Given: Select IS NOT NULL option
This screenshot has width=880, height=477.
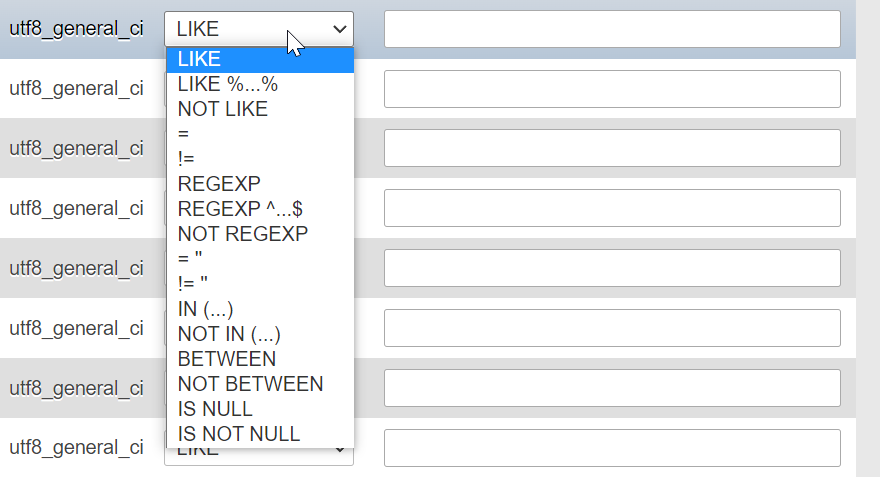Looking at the screenshot, I should pos(260,434).
